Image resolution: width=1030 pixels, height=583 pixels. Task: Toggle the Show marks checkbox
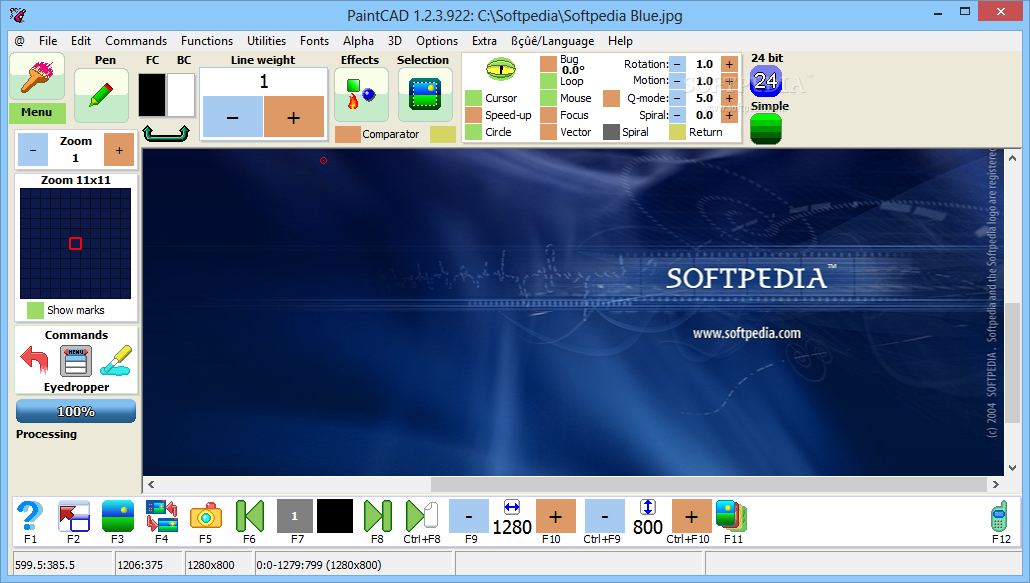point(35,310)
